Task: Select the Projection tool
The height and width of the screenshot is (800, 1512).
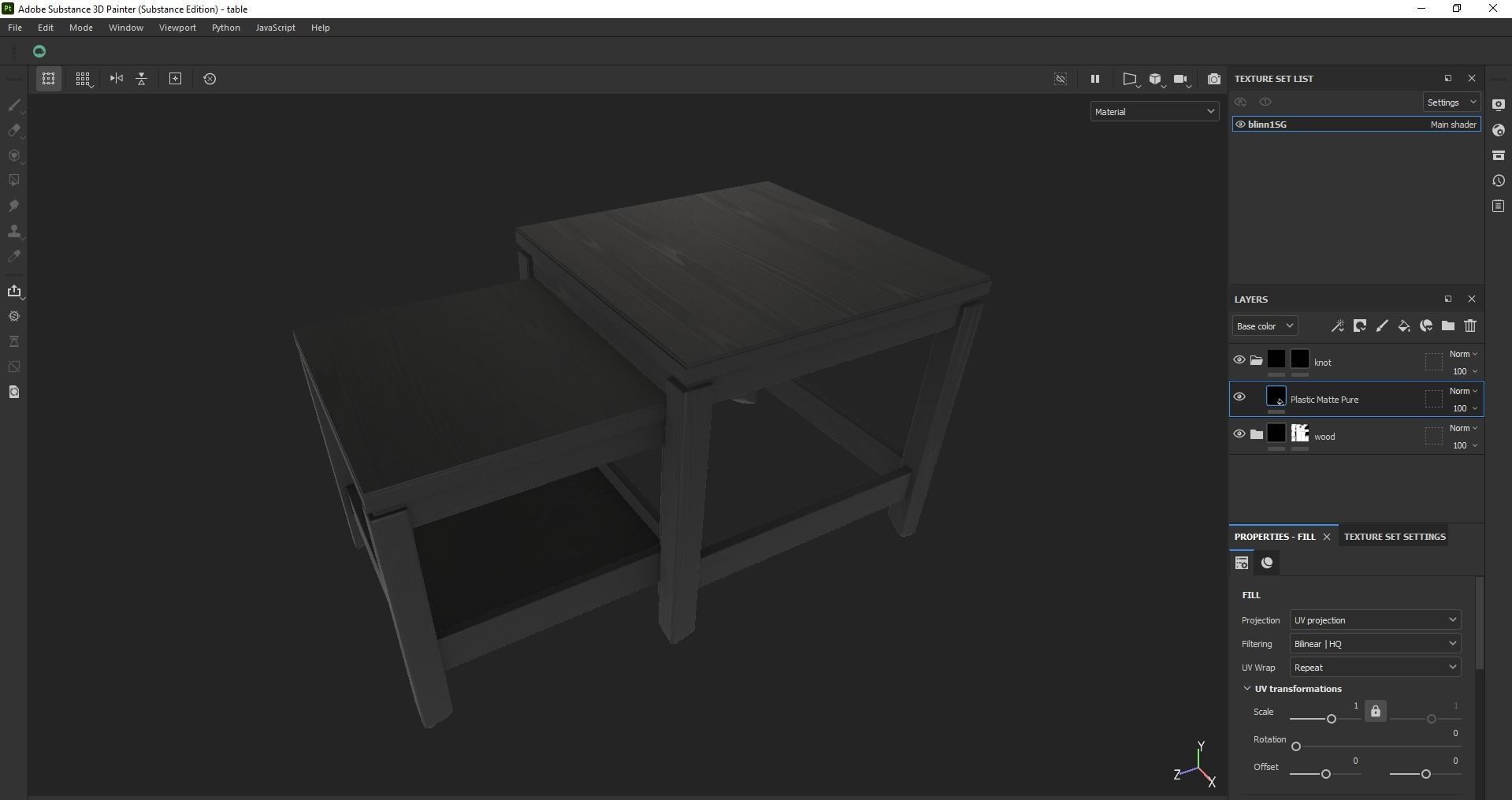Action: 14,155
